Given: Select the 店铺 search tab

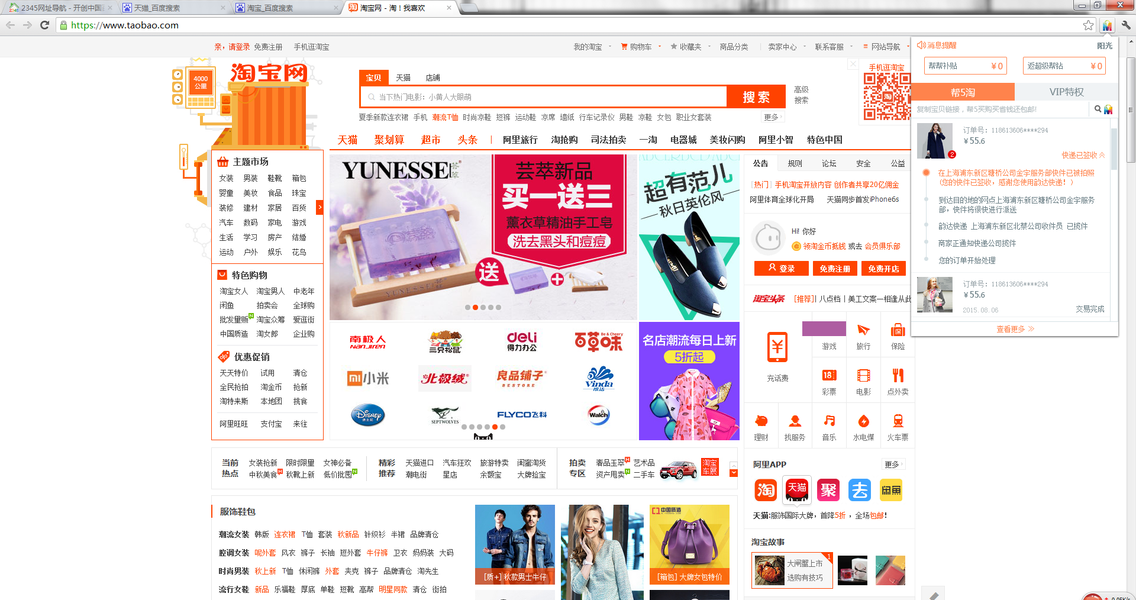Looking at the screenshot, I should pos(433,78).
